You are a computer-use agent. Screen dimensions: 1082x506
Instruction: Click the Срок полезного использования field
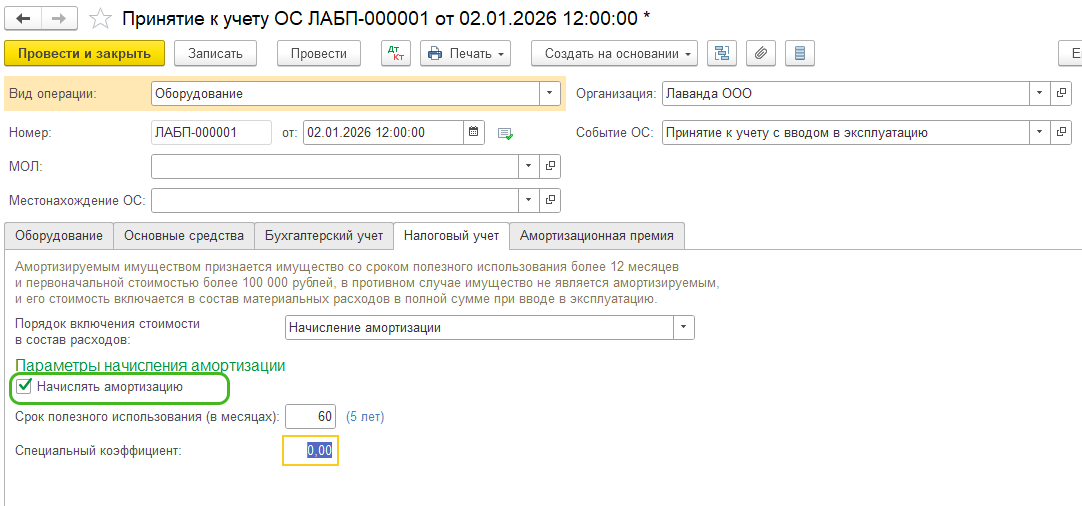click(x=309, y=416)
